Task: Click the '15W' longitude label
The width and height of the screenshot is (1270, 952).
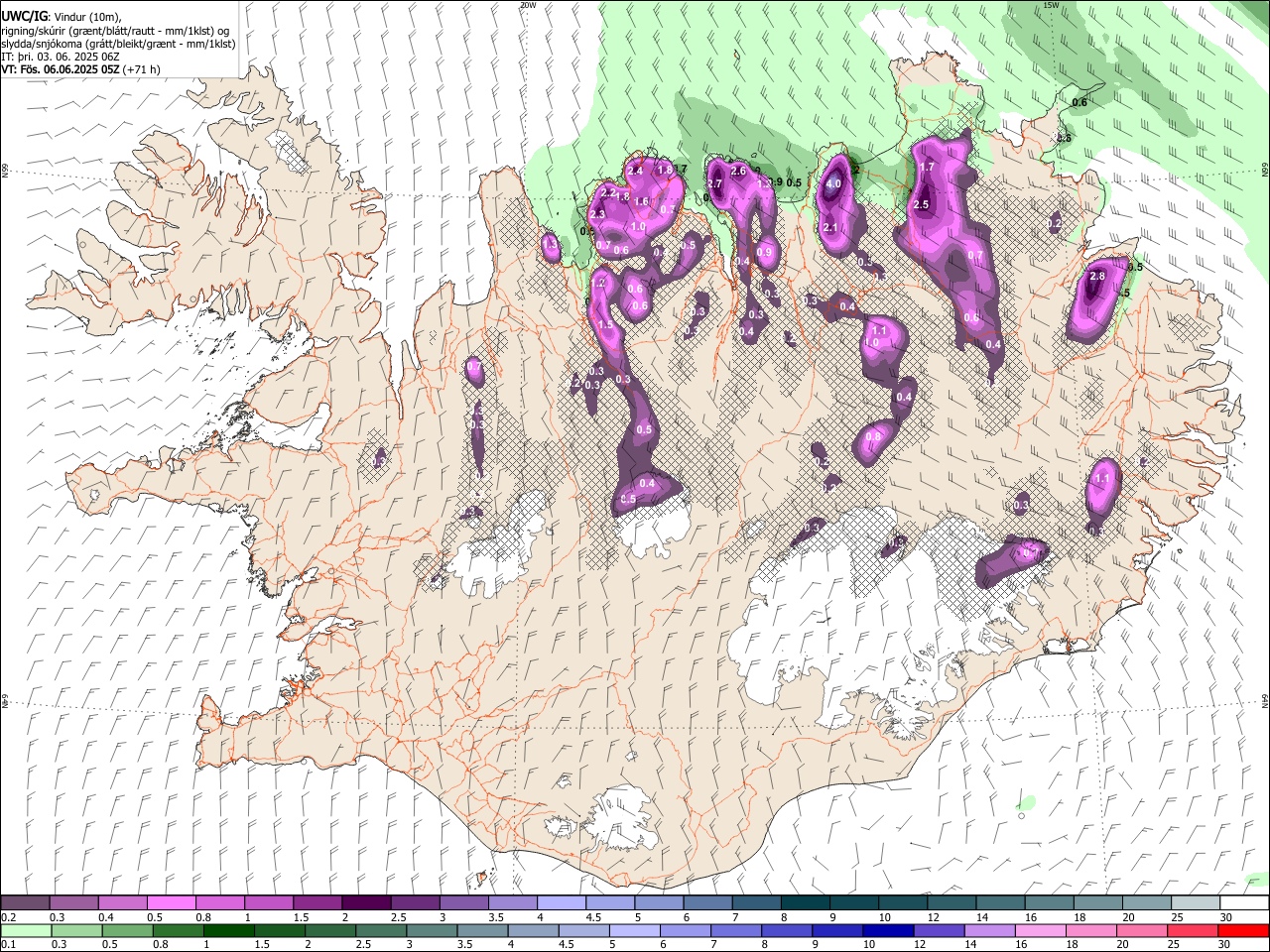Action: (1052, 5)
